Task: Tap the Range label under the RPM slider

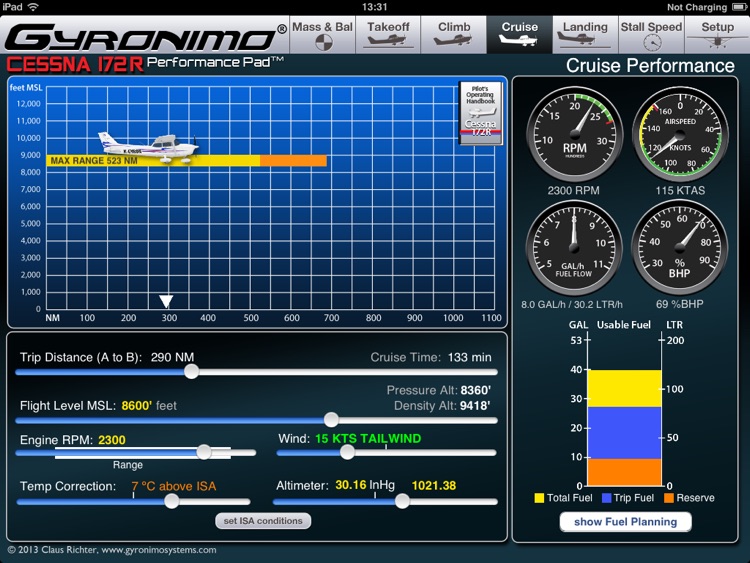Action: (x=128, y=465)
